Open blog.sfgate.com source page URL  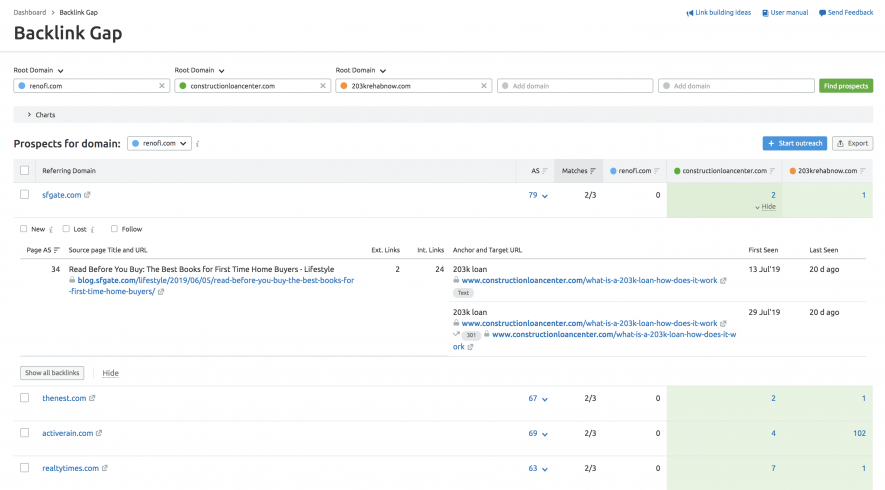[x=212, y=286]
